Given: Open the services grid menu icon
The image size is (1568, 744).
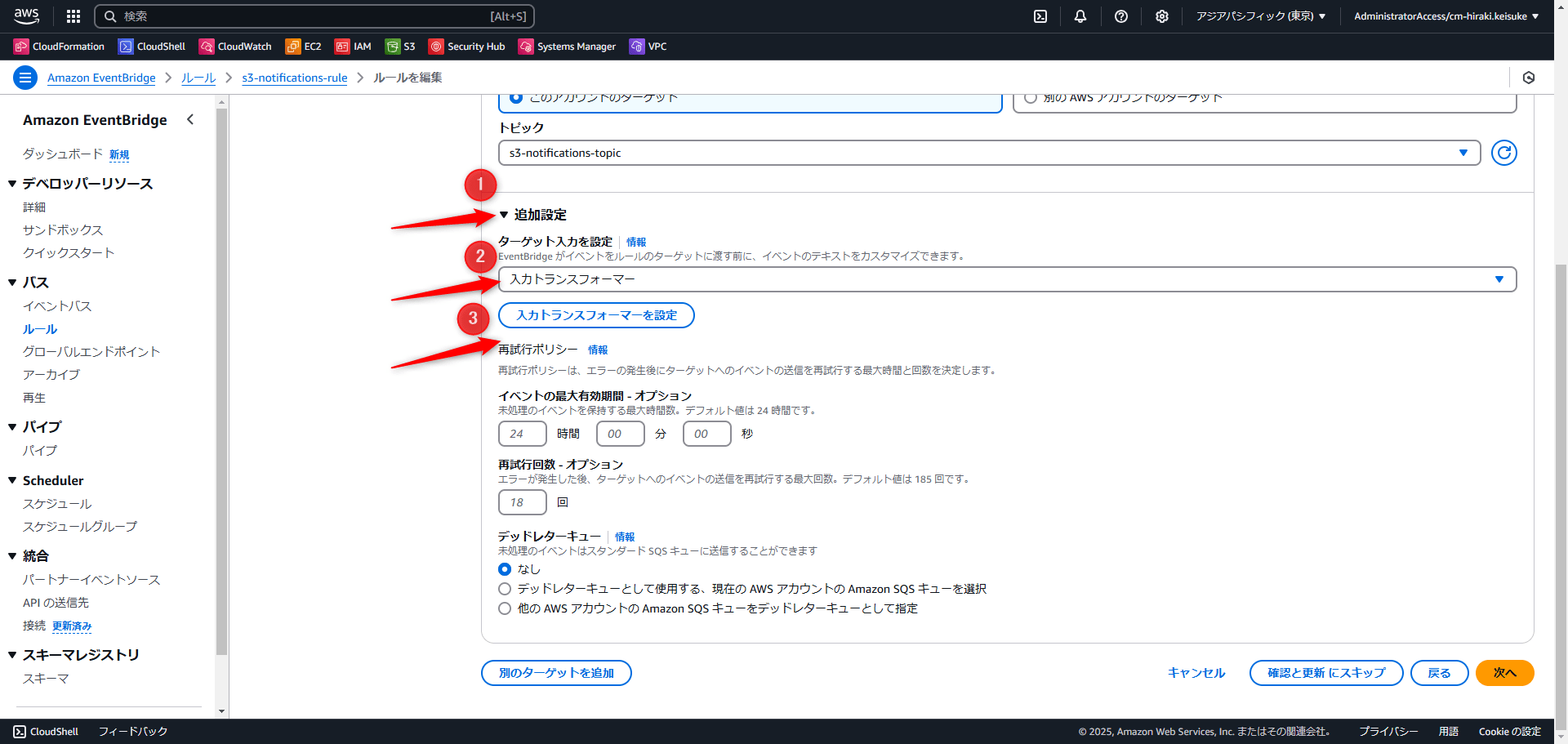Looking at the screenshot, I should click(x=73, y=16).
